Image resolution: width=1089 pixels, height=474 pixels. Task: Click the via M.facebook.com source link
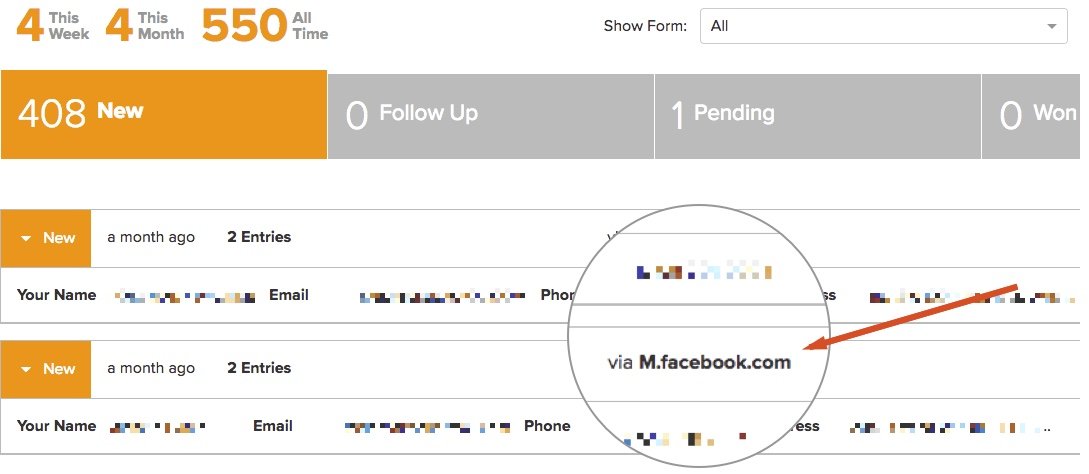click(x=699, y=362)
